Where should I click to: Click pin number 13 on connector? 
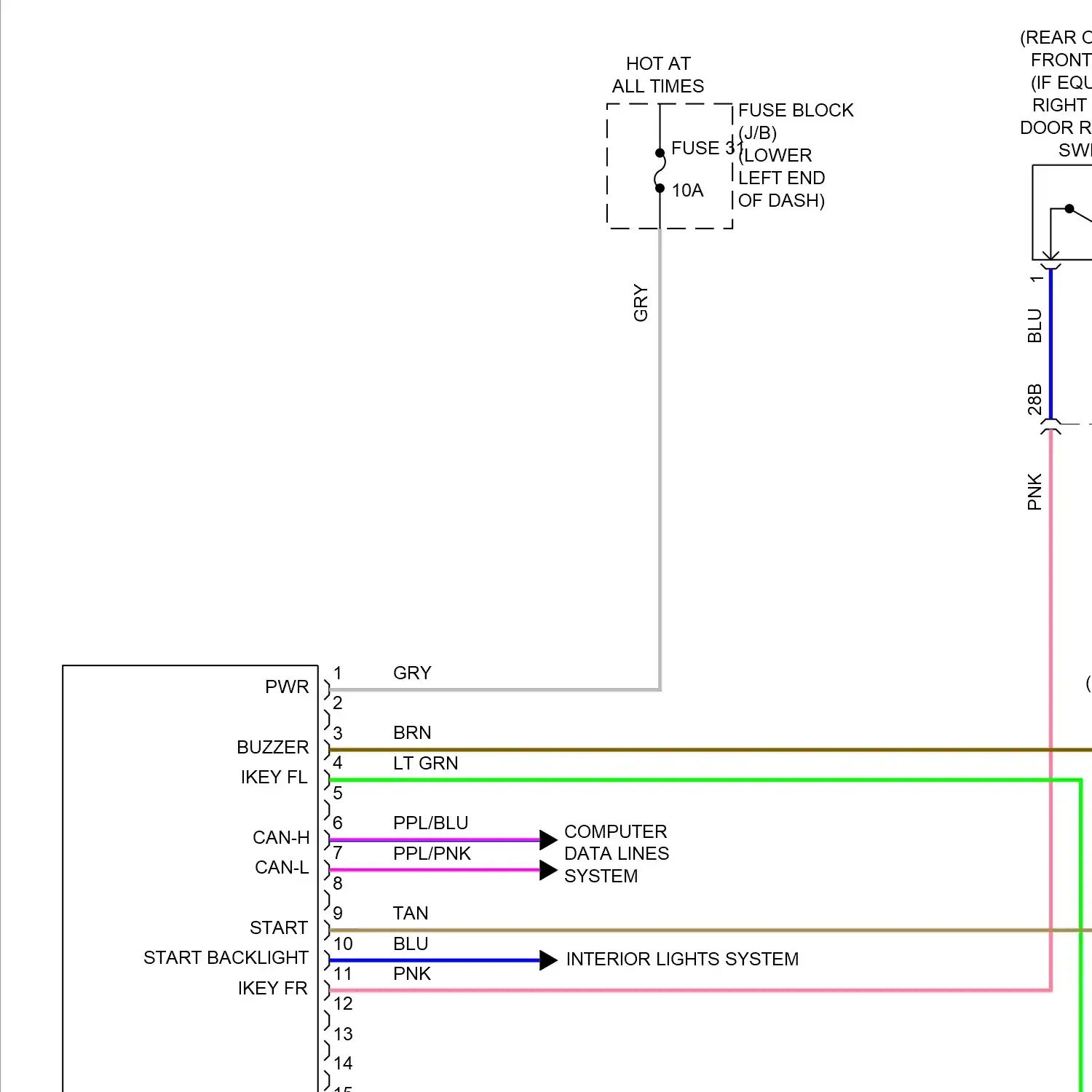pyautogui.click(x=343, y=1034)
